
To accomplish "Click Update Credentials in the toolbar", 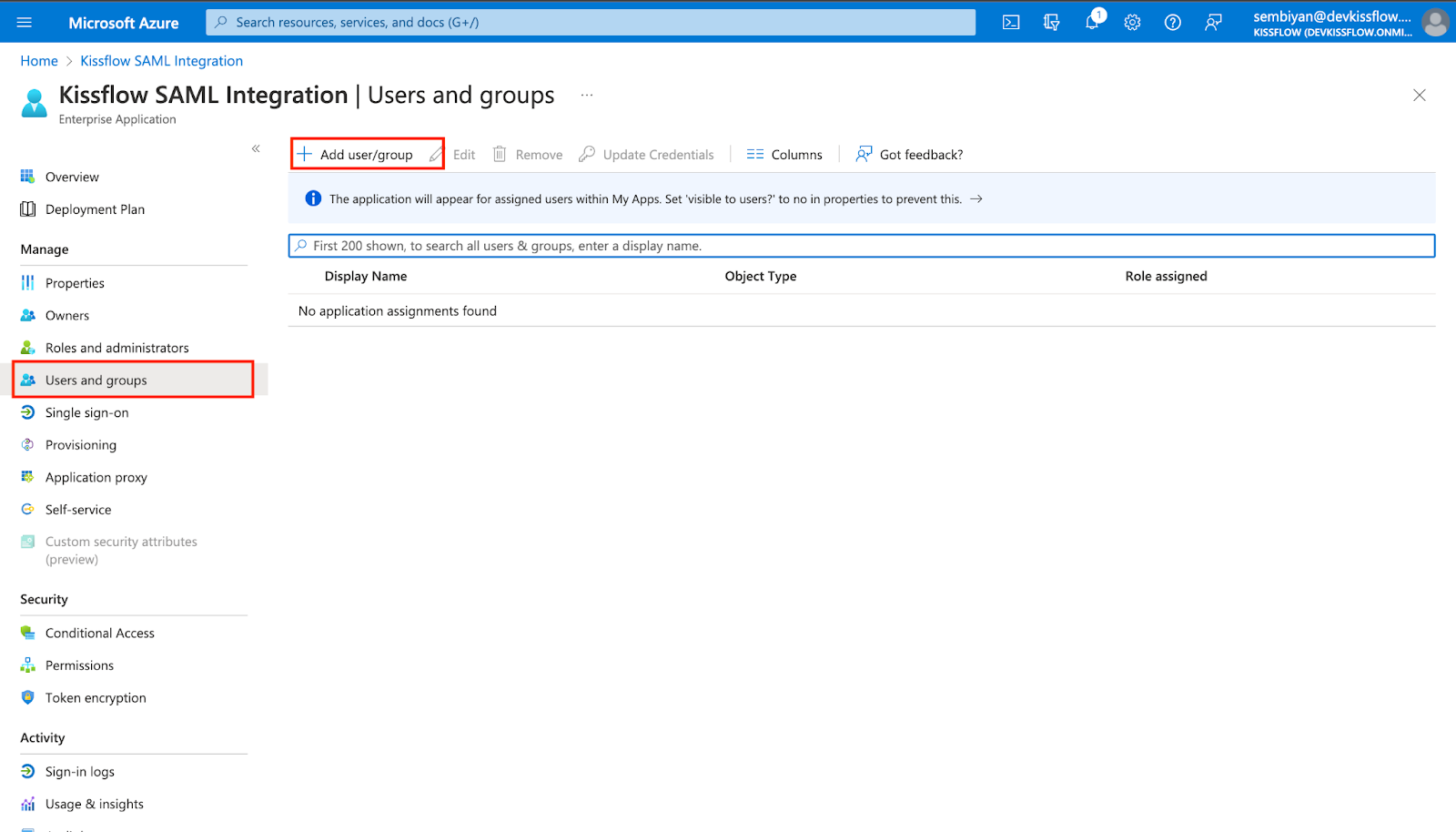I will [647, 155].
